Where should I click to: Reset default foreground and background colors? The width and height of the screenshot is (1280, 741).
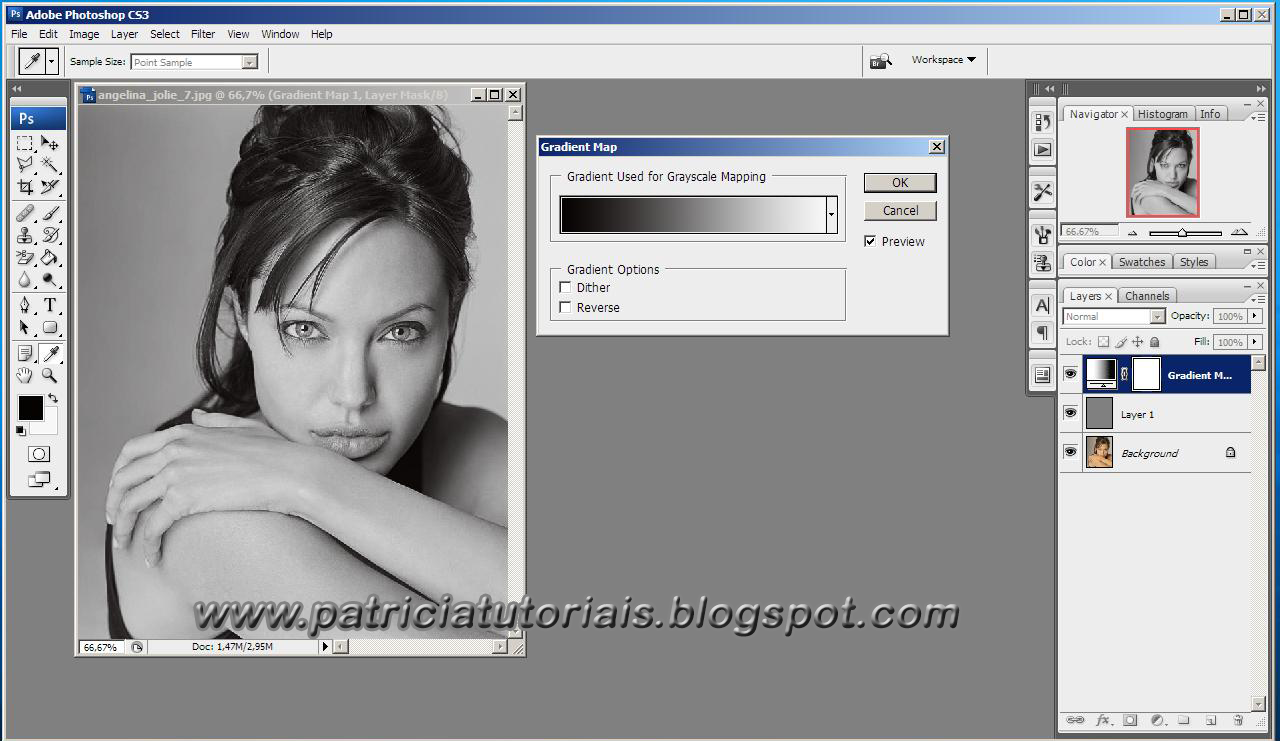20,431
